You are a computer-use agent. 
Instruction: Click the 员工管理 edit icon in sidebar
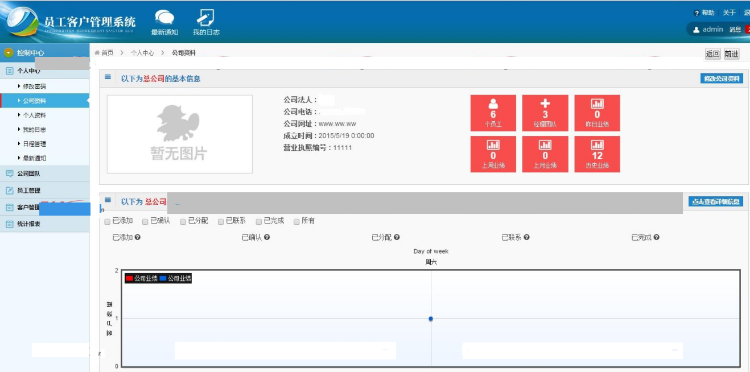[x=10, y=190]
